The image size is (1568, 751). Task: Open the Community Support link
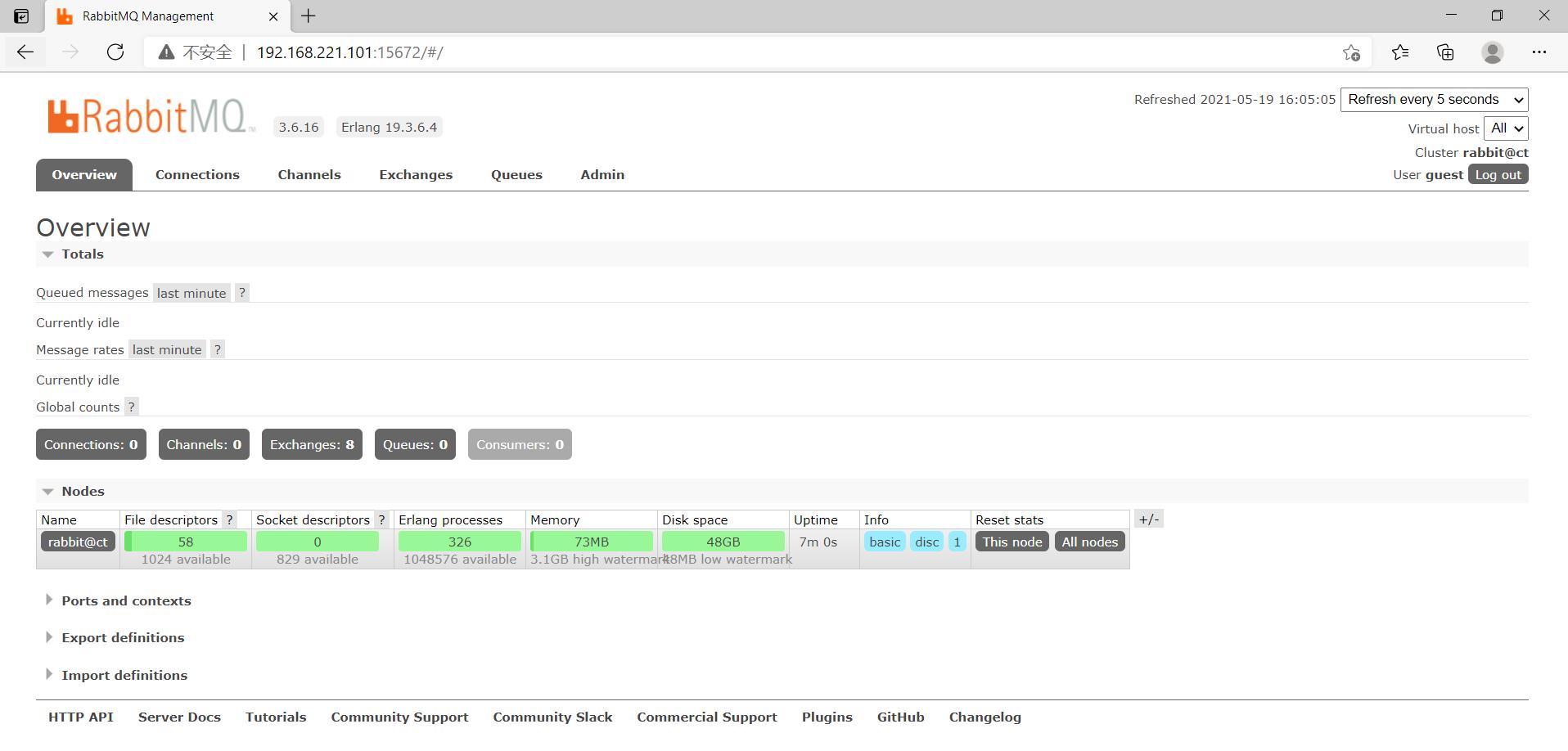399,717
